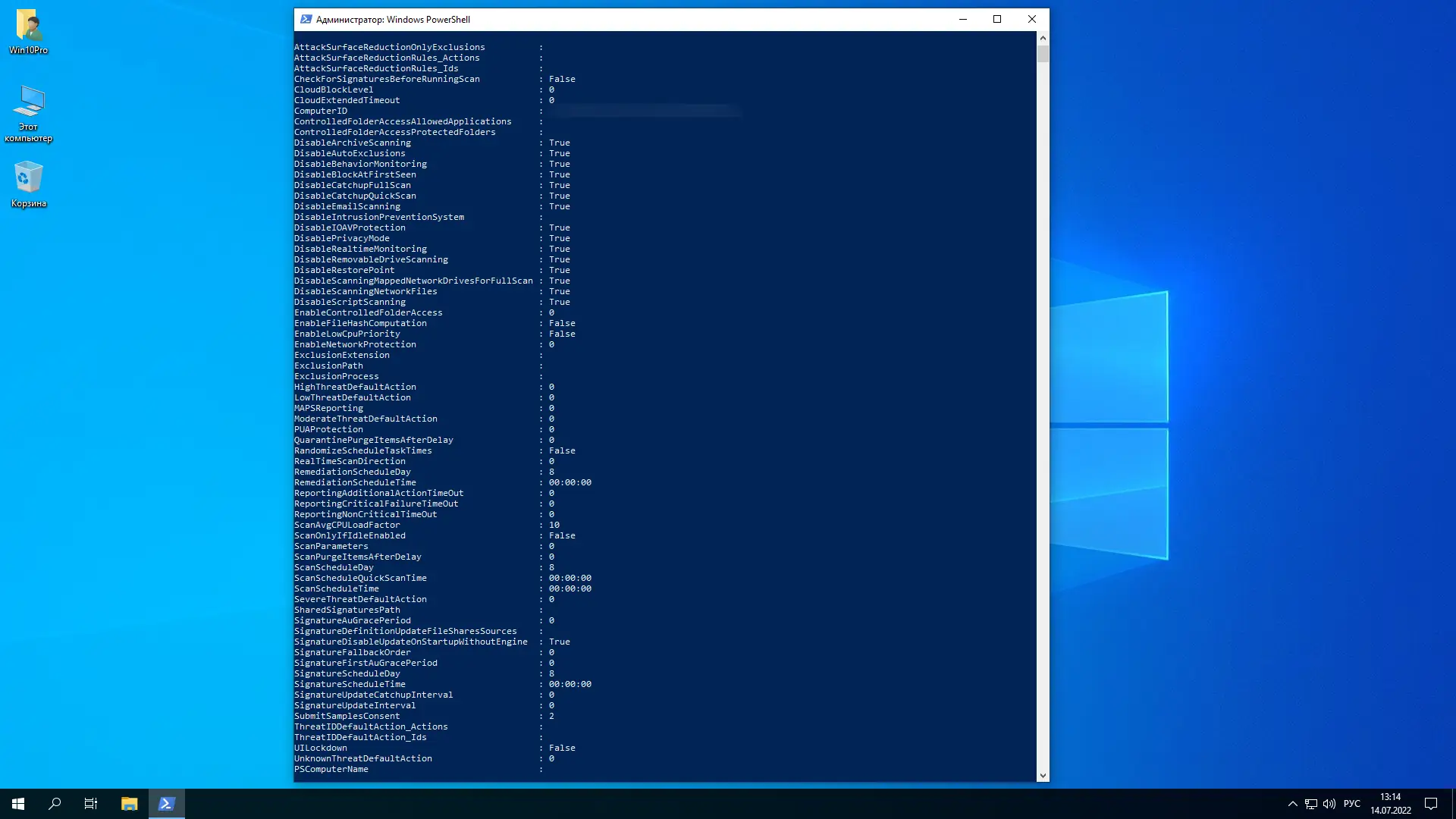Maximize the PowerShell window
The image size is (1456, 819).
point(997,19)
